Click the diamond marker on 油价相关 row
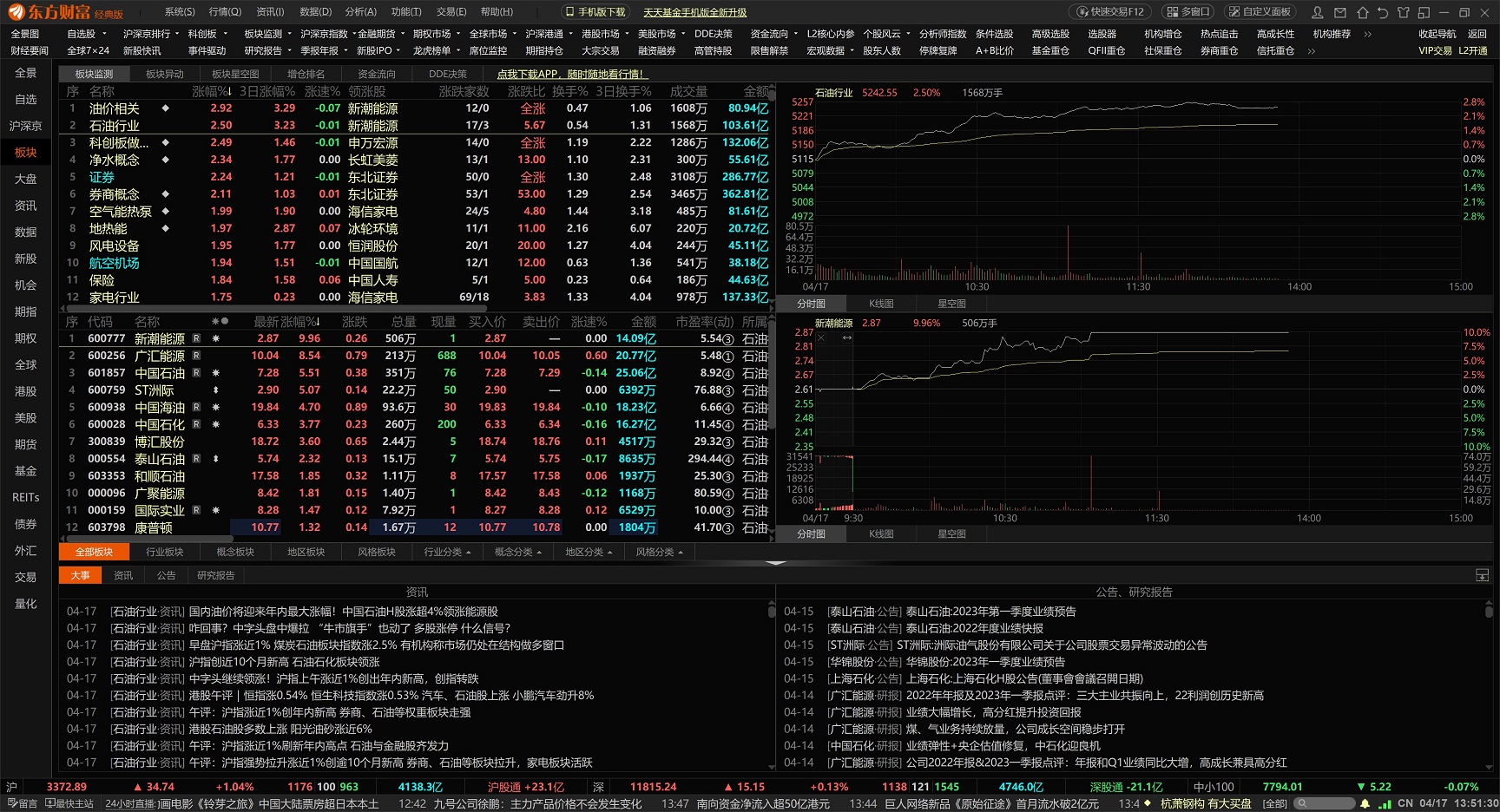1500x812 pixels. (x=165, y=108)
